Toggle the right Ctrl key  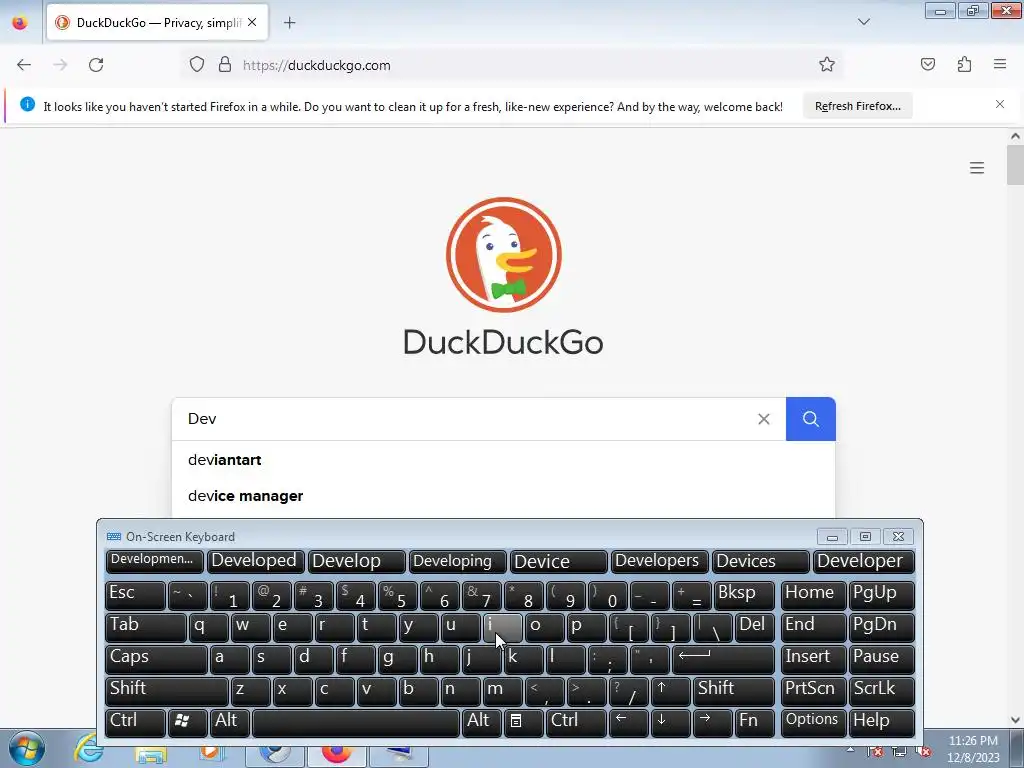pos(577,722)
